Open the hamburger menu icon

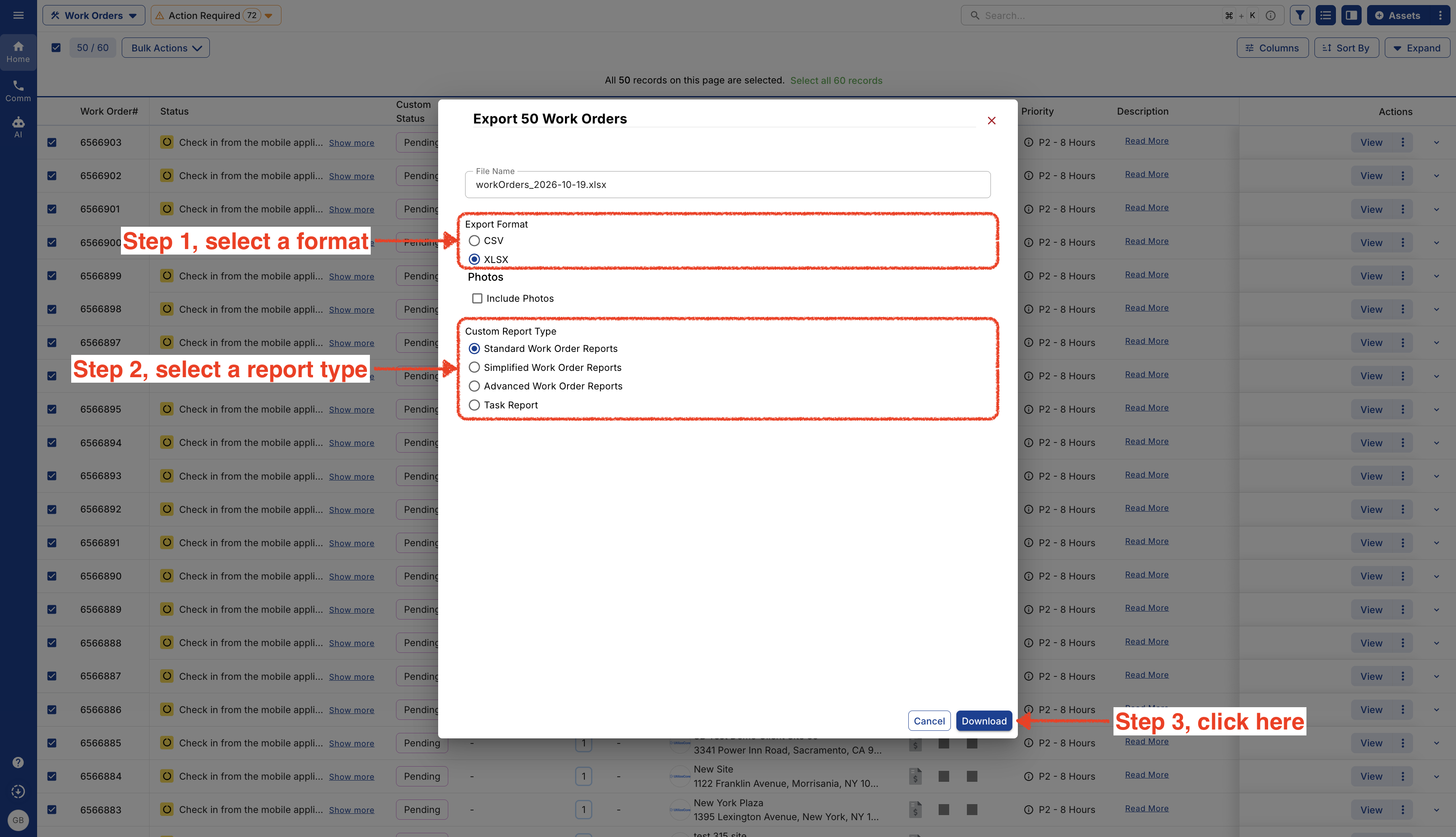point(19,16)
